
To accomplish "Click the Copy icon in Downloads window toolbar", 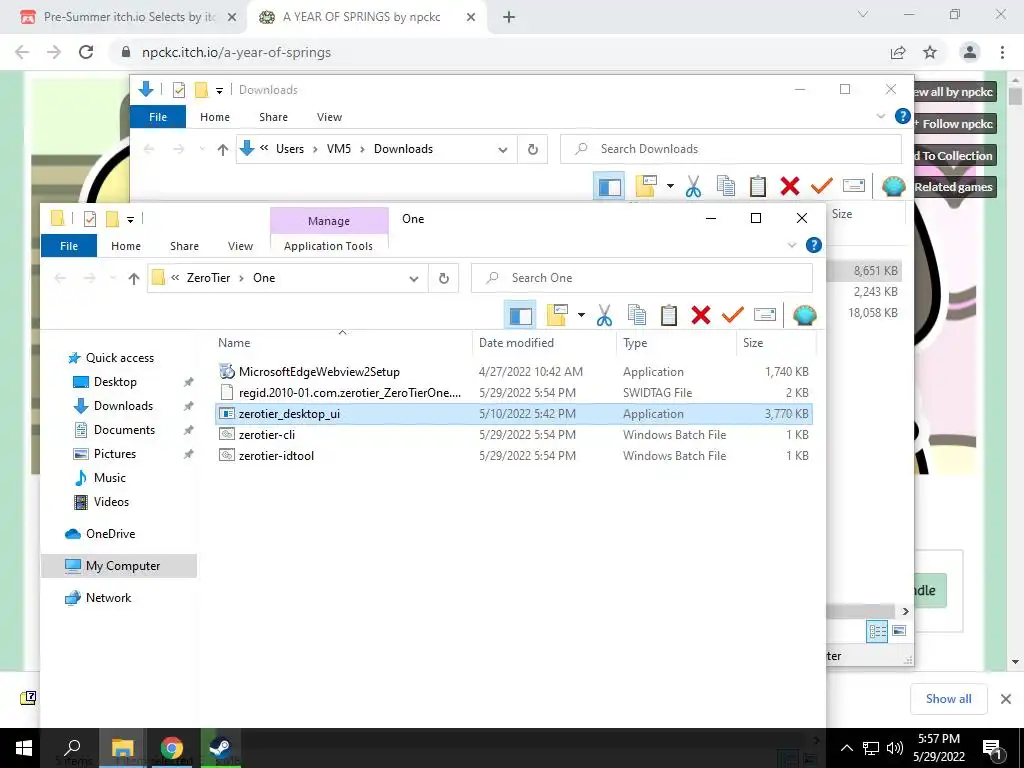I will tap(726, 187).
